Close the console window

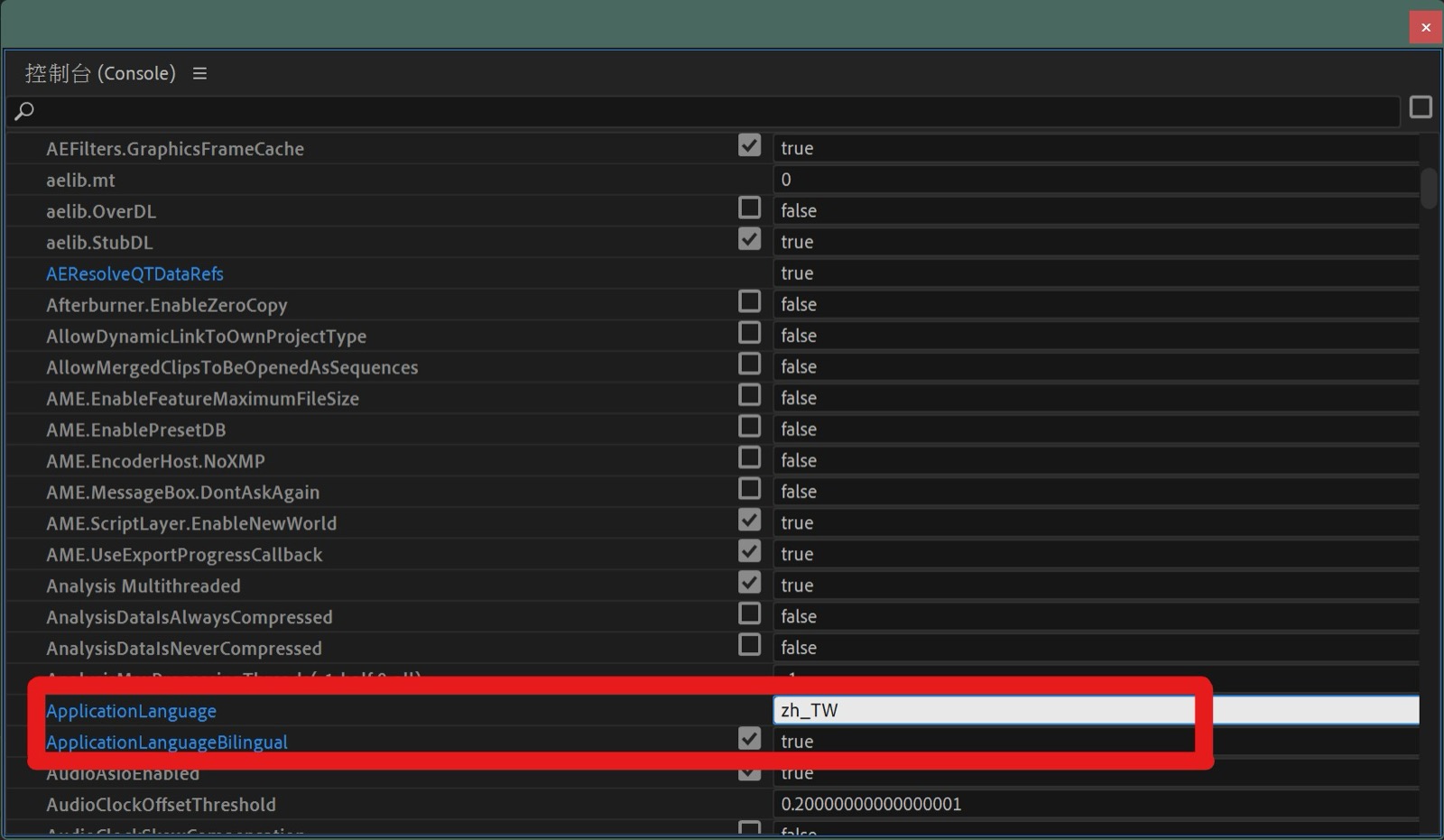[1426, 27]
